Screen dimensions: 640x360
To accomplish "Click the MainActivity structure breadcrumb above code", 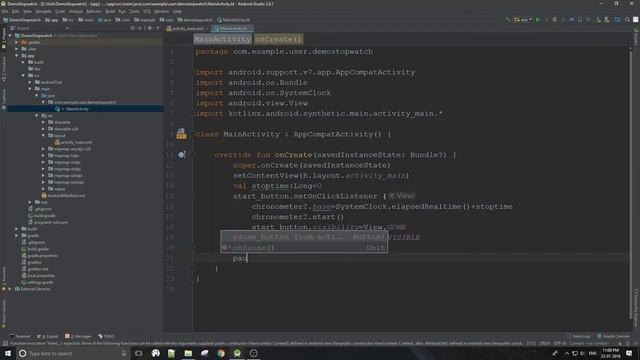I will click(x=222, y=39).
